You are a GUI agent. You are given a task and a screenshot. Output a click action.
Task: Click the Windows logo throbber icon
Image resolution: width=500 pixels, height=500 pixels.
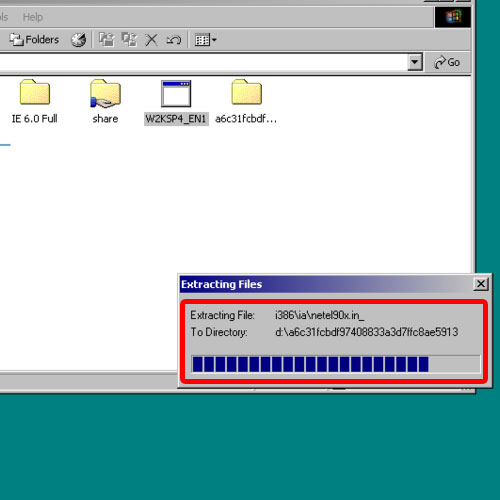click(x=453, y=17)
